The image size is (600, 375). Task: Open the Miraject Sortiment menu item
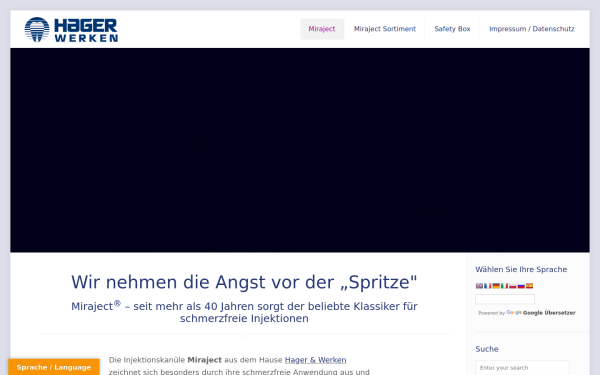pyautogui.click(x=385, y=29)
